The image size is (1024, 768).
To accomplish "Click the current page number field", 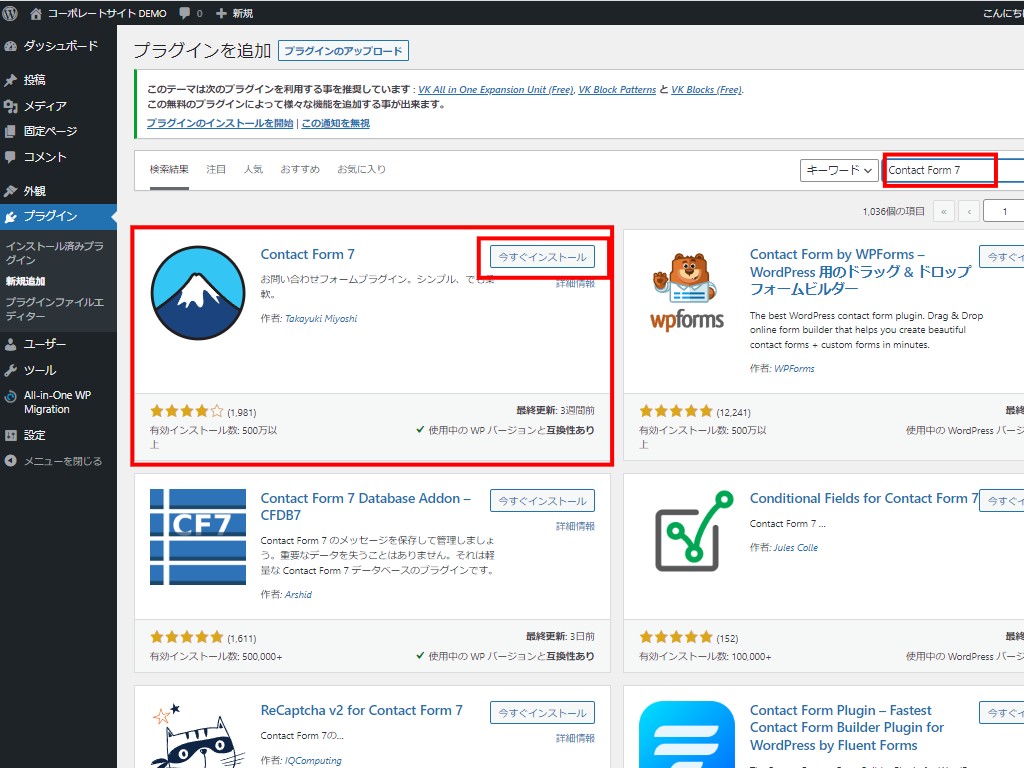I will pos(1003,212).
